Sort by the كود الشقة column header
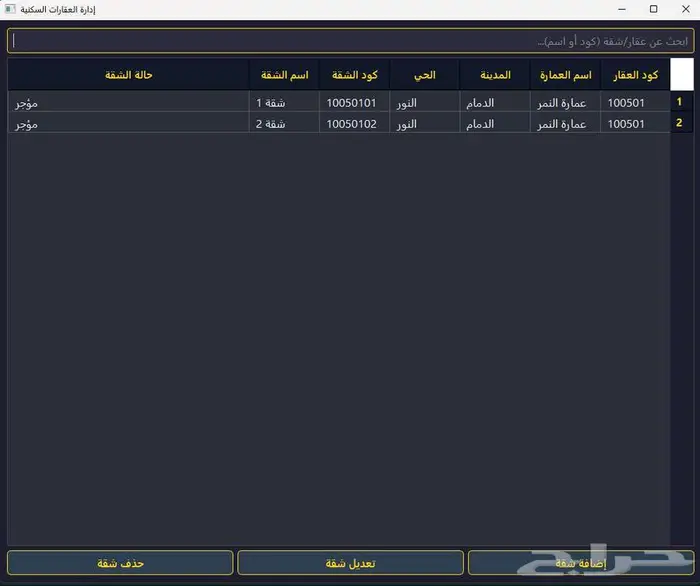700x586 pixels. (354, 75)
